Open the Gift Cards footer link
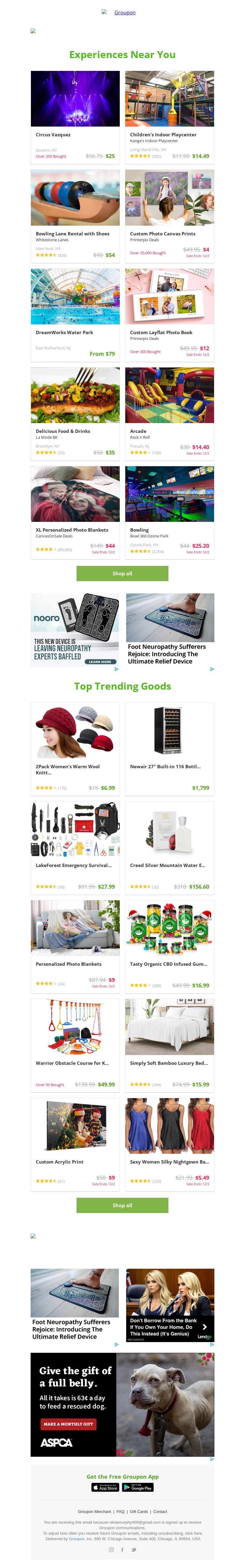This screenshot has height=1568, width=245. [139, 1511]
